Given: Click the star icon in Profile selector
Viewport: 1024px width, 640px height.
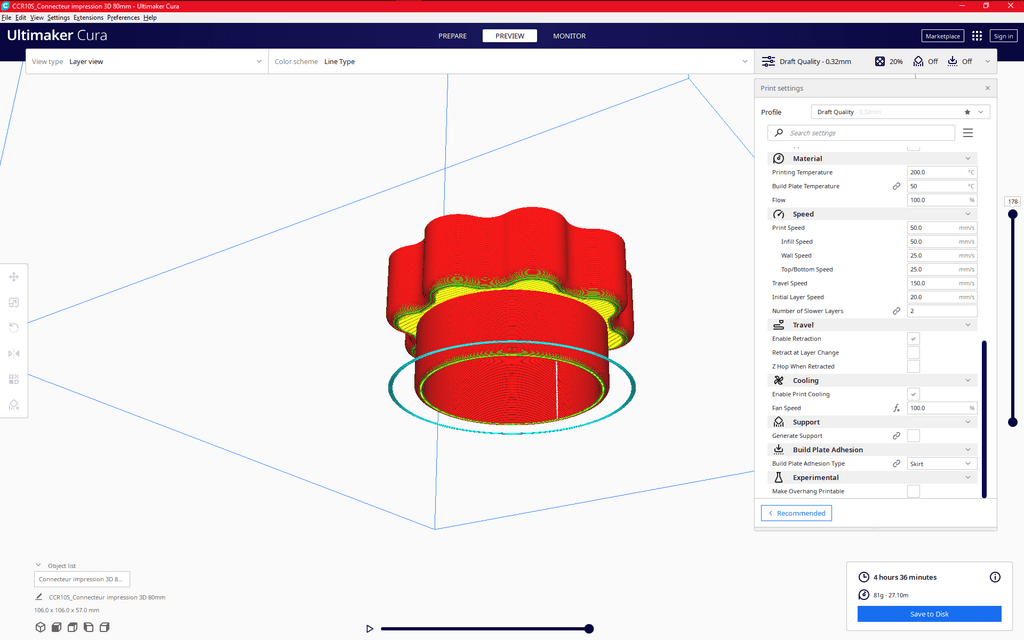Looking at the screenshot, I should pyautogui.click(x=967, y=112).
